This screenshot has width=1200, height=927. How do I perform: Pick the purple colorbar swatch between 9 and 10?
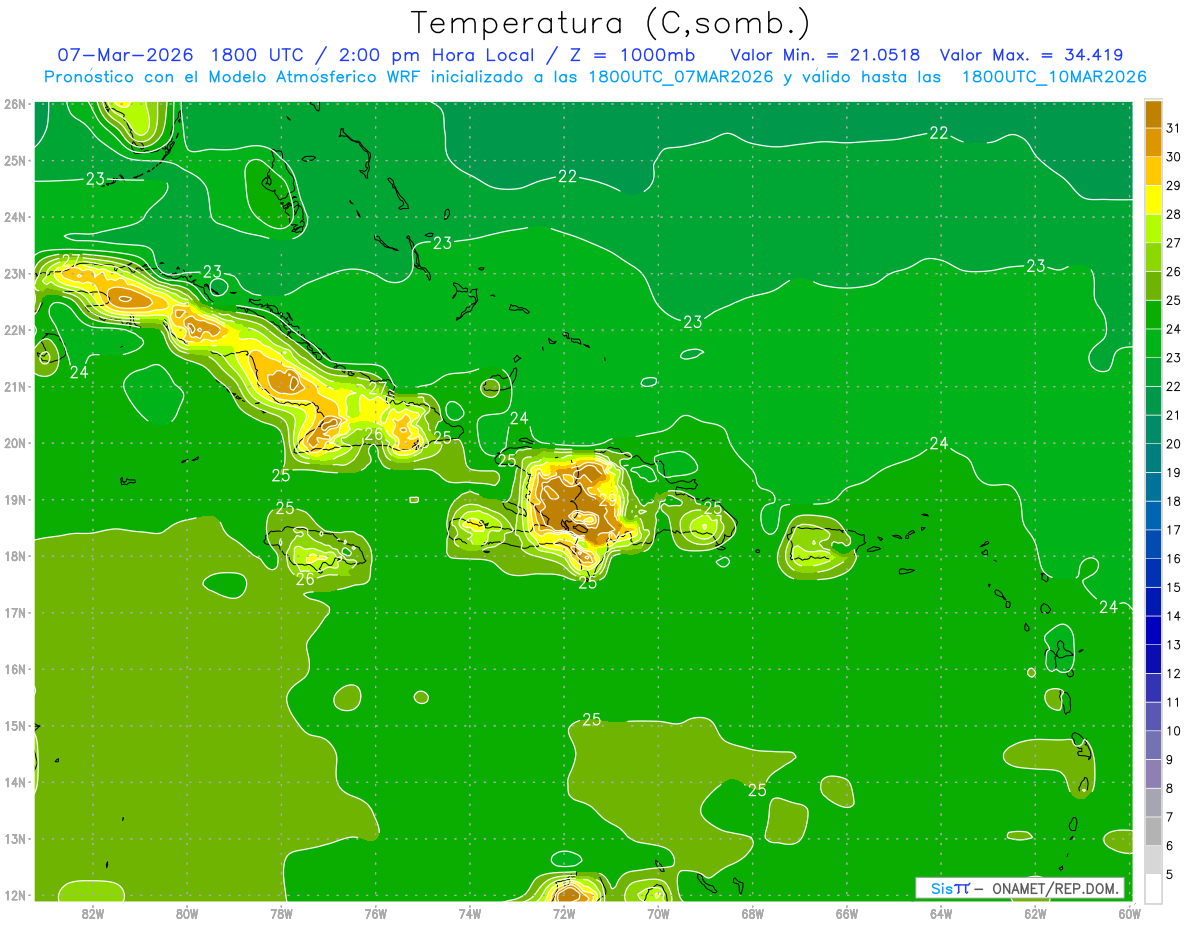[1153, 745]
